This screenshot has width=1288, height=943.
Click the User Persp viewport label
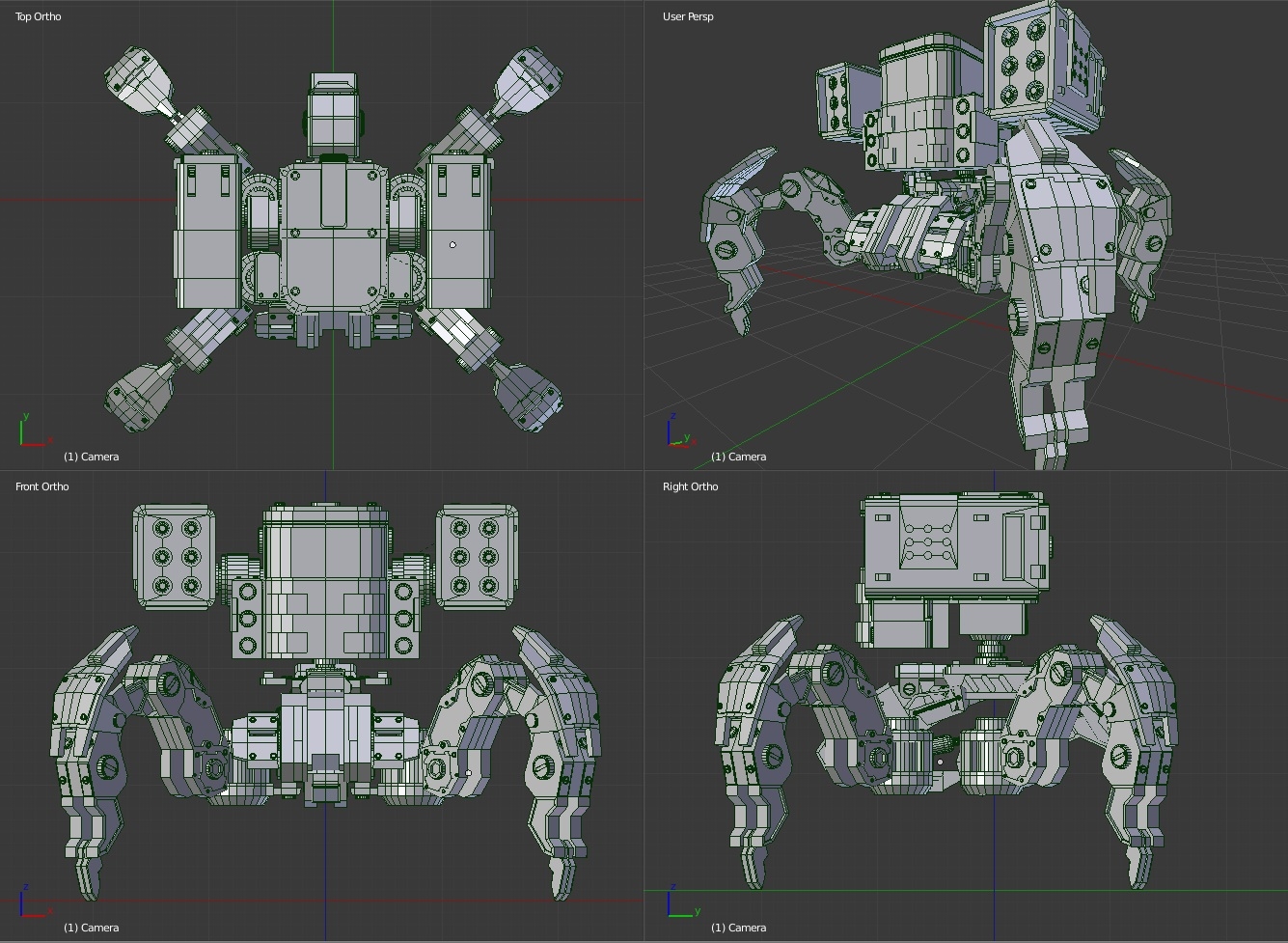click(x=687, y=16)
